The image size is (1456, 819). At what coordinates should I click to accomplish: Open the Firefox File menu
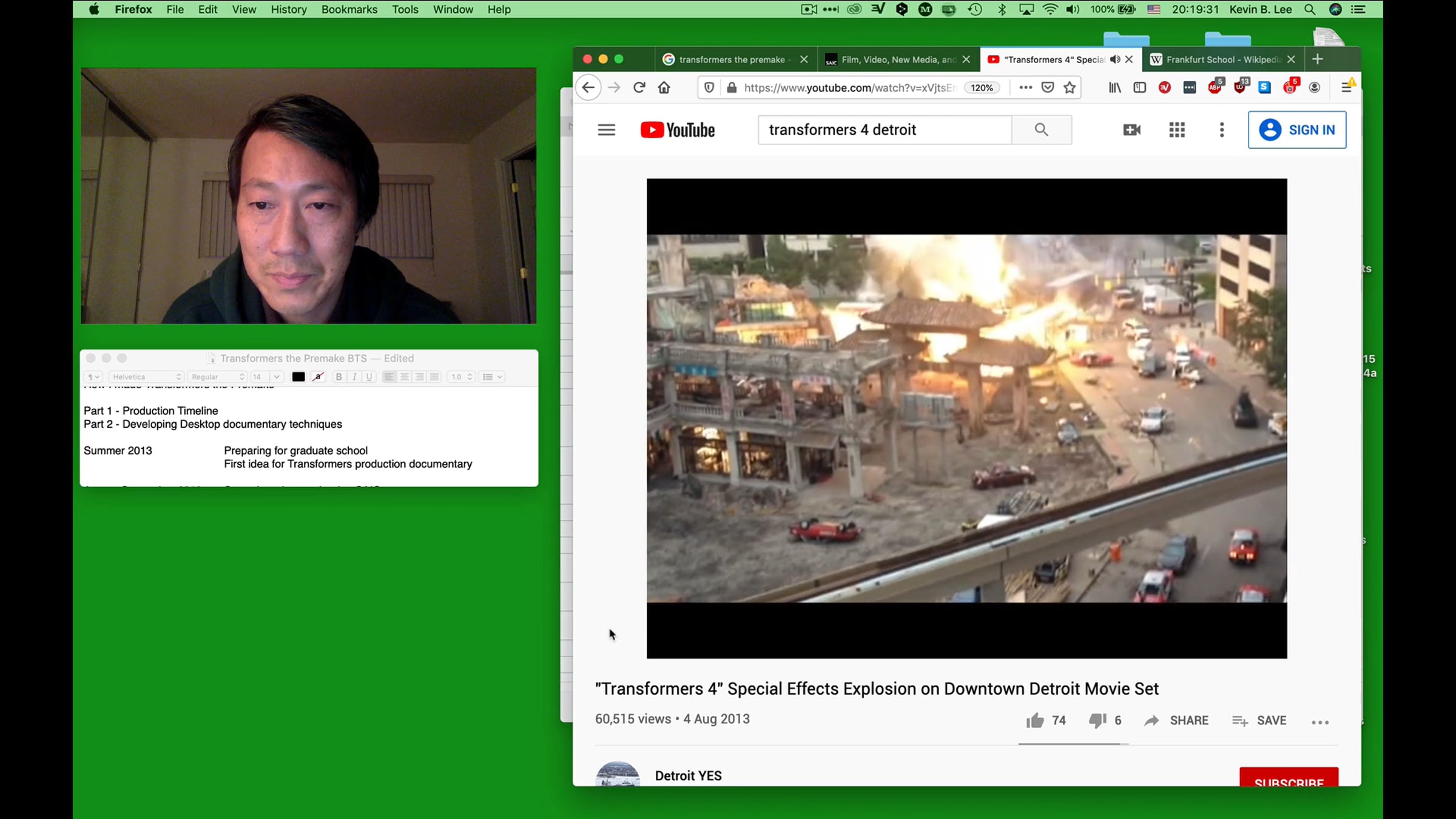(175, 9)
